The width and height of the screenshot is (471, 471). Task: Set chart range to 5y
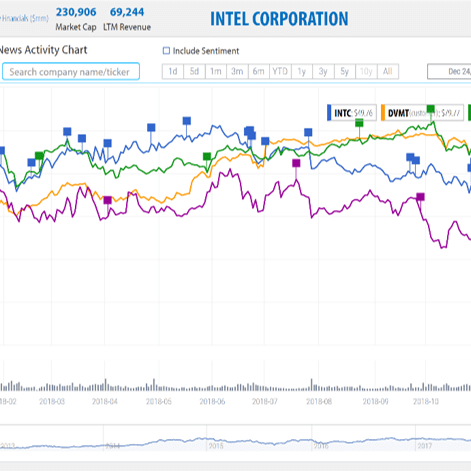click(x=344, y=71)
